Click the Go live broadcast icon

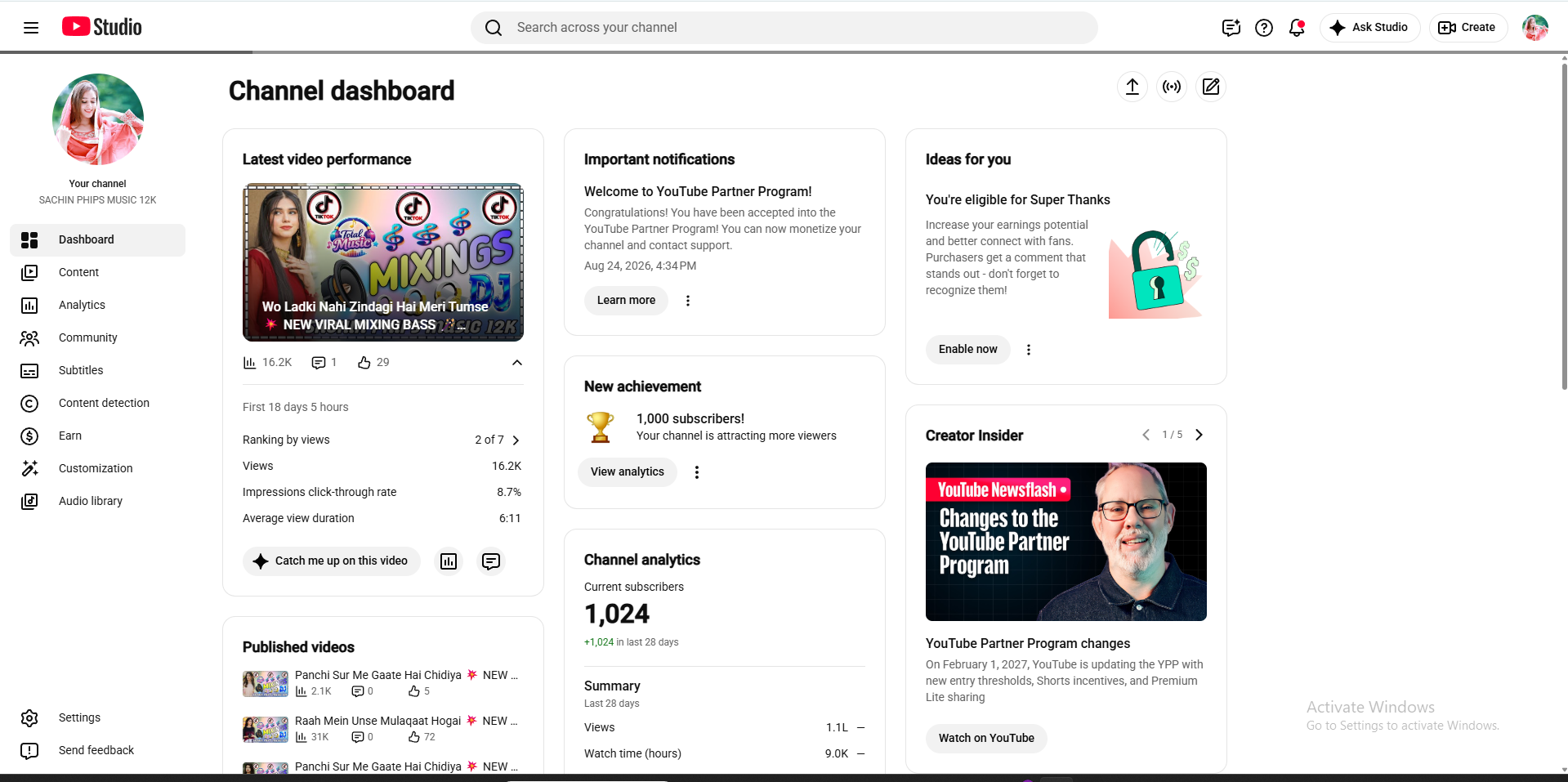pyautogui.click(x=1172, y=87)
